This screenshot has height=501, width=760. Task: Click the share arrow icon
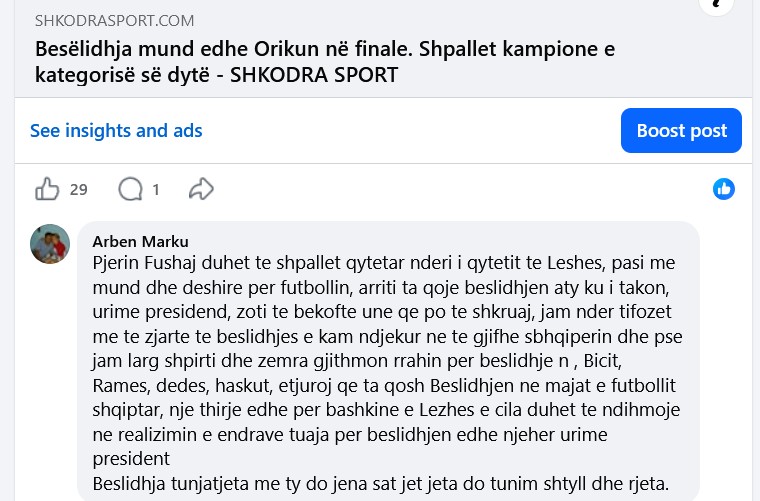point(202,189)
